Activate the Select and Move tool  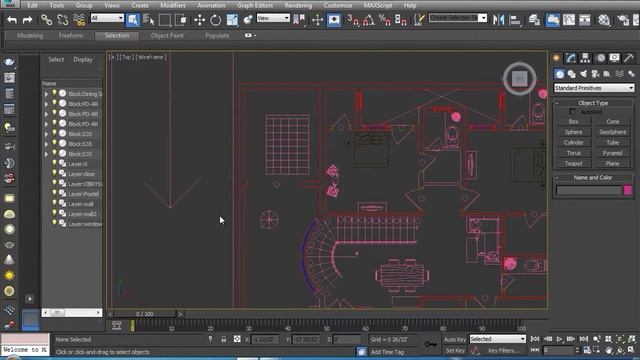[200, 20]
